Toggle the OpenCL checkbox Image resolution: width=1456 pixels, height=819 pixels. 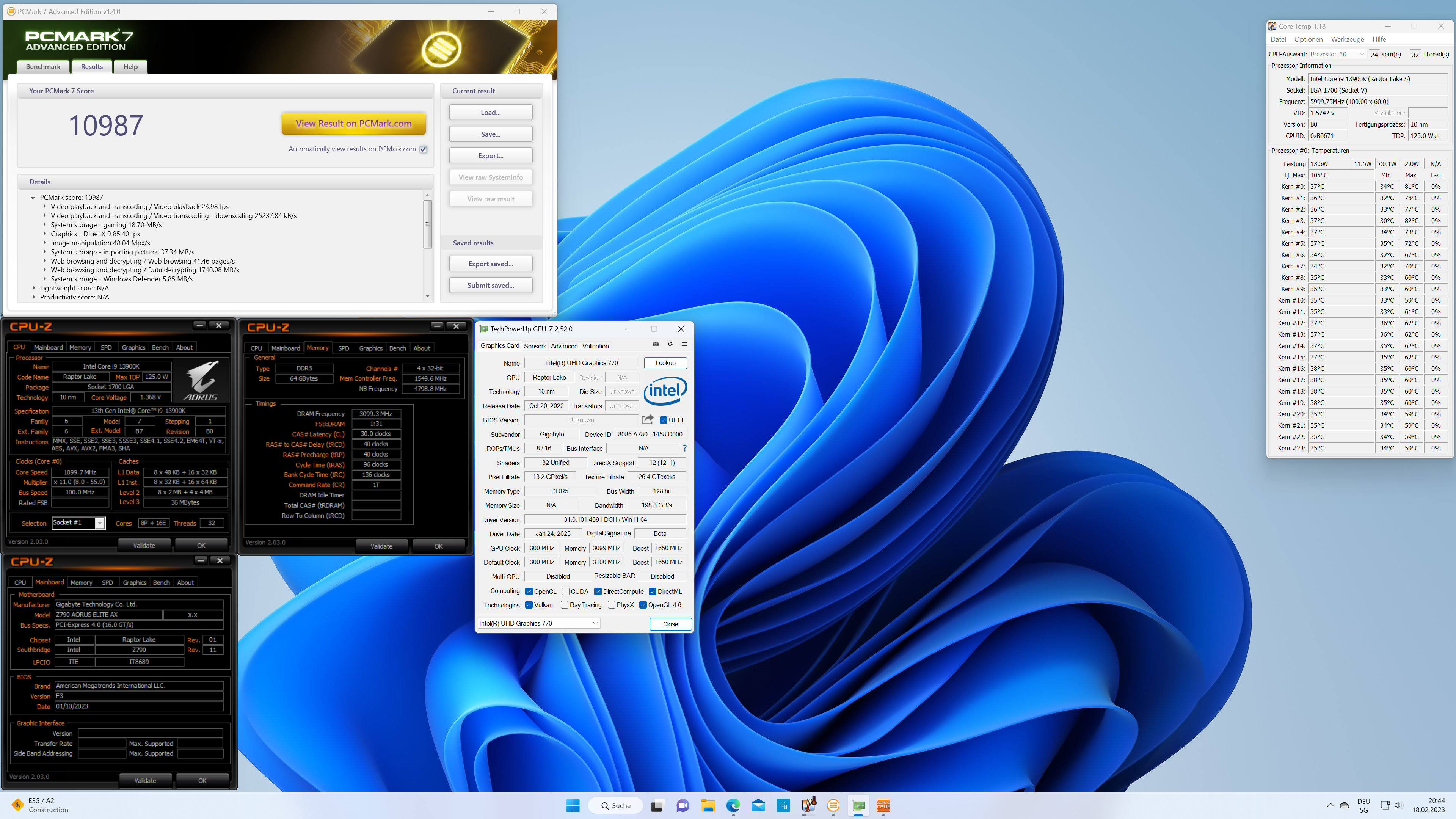(529, 592)
